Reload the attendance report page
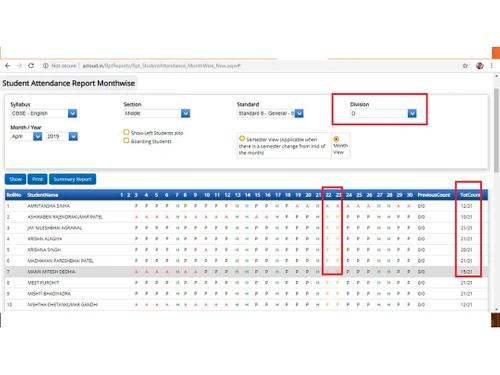The image size is (500, 375). (x=31, y=66)
